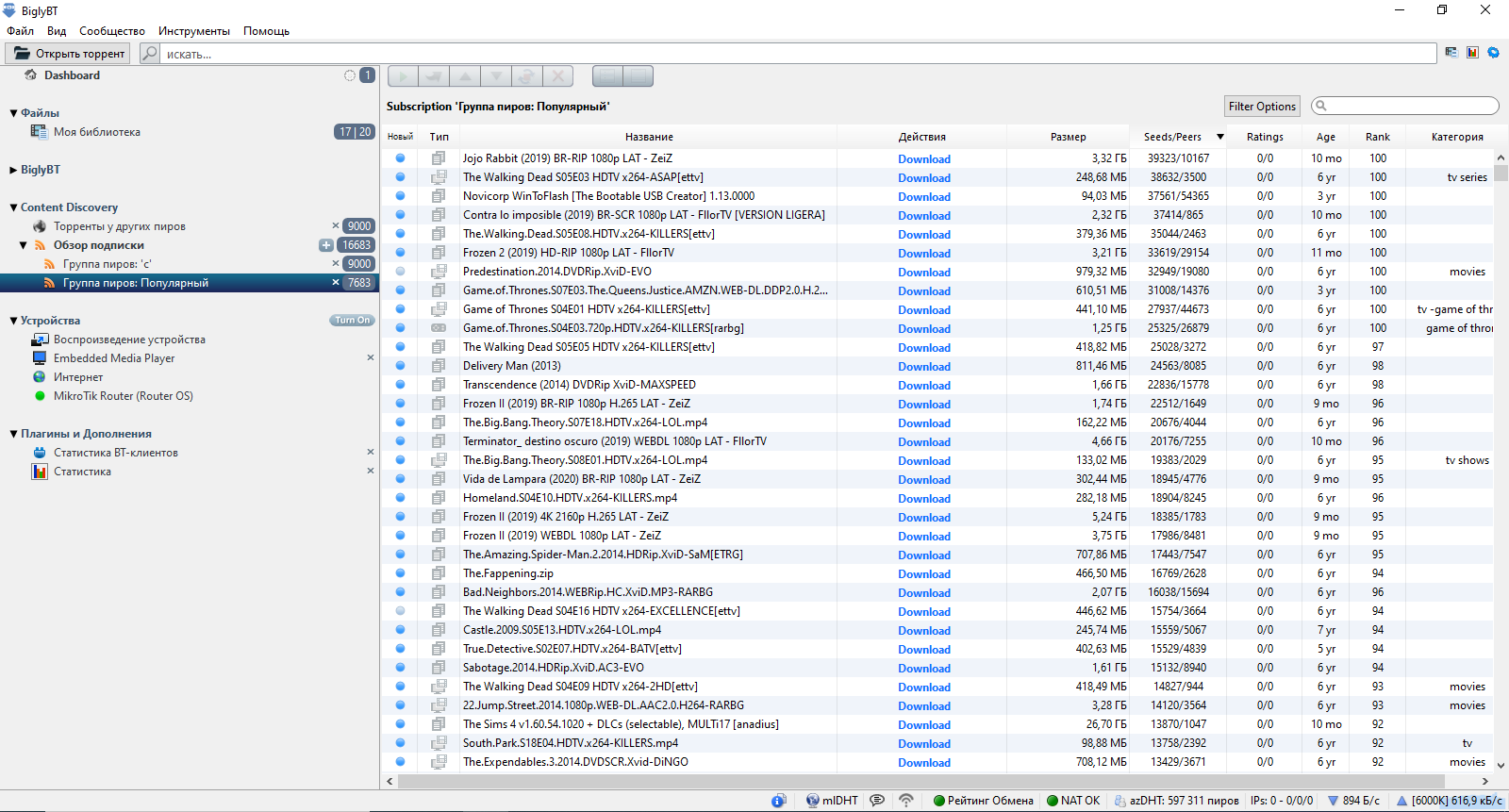Click the wifi signal status bar icon
Image resolution: width=1509 pixels, height=812 pixels.
(x=906, y=801)
